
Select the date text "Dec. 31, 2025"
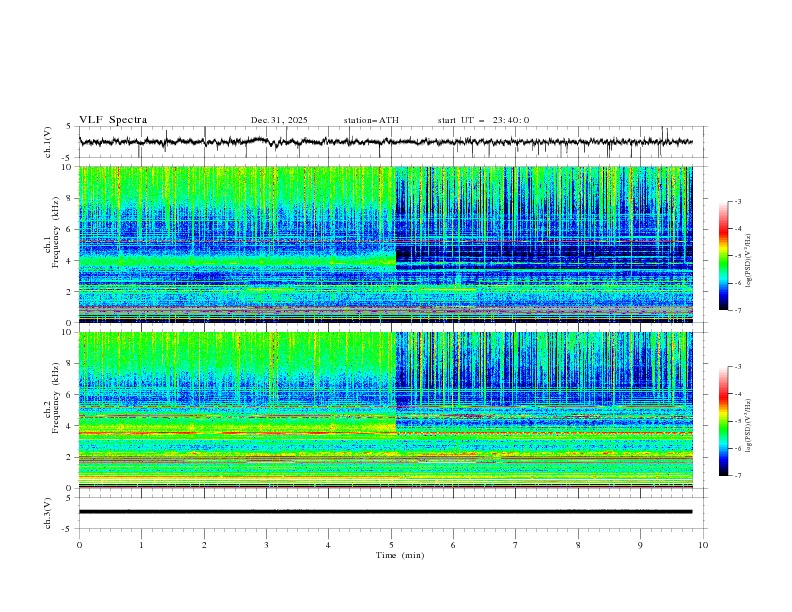(x=279, y=120)
